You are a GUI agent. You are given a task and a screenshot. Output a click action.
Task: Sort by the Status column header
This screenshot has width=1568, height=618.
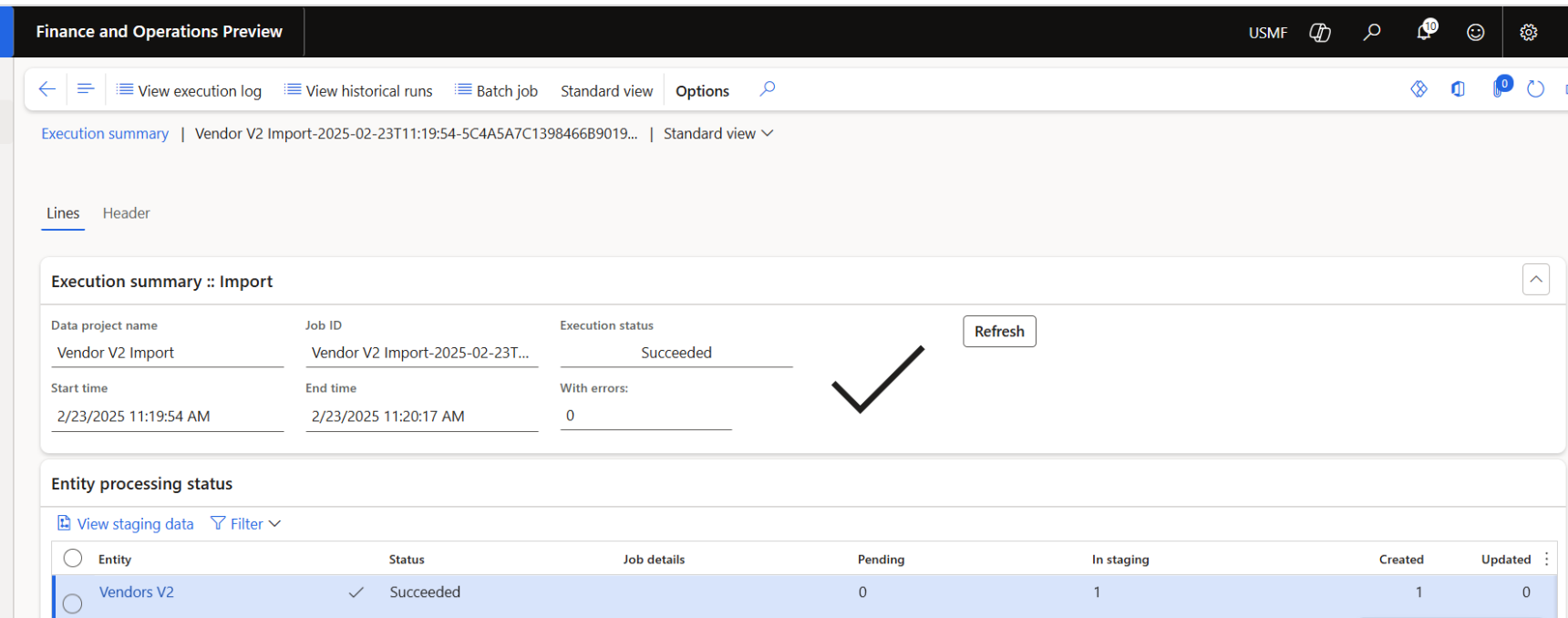point(407,559)
